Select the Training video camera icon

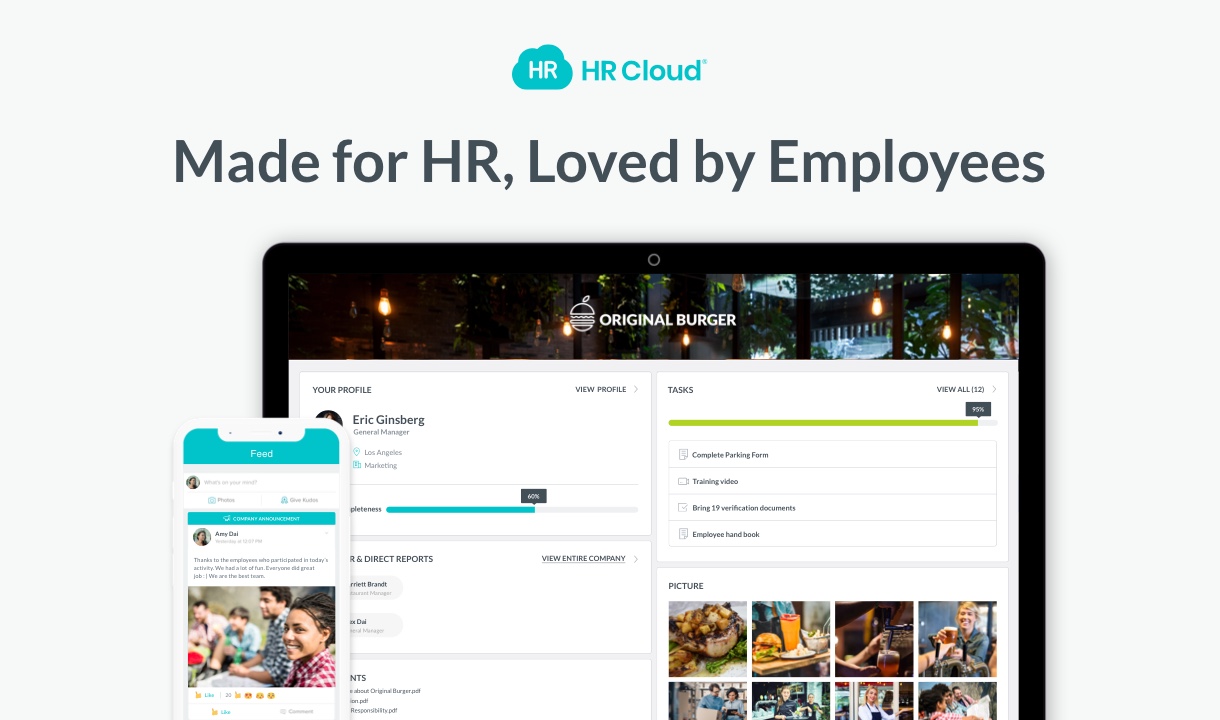point(683,481)
